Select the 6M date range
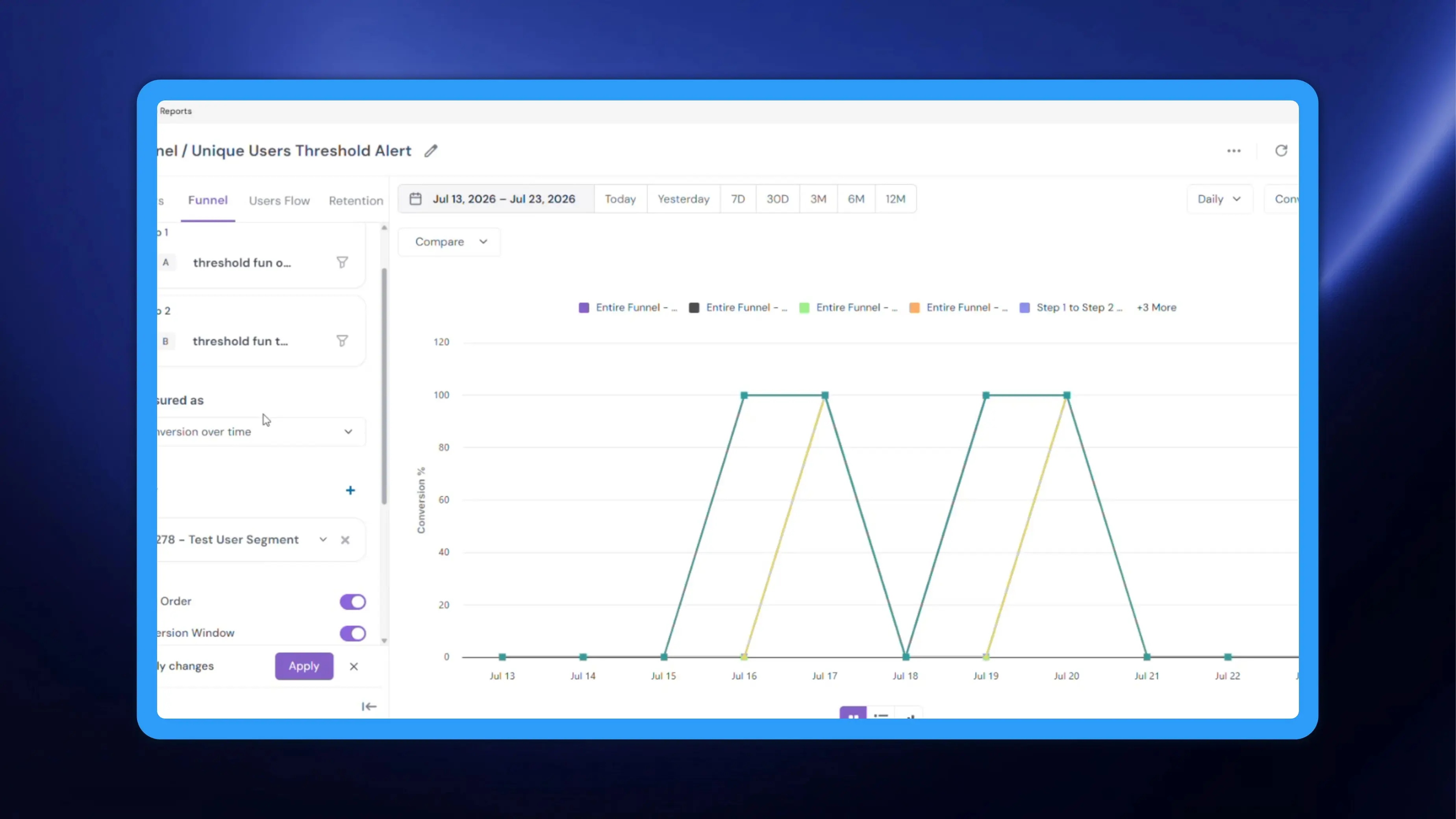Viewport: 1456px width, 819px height. point(856,199)
